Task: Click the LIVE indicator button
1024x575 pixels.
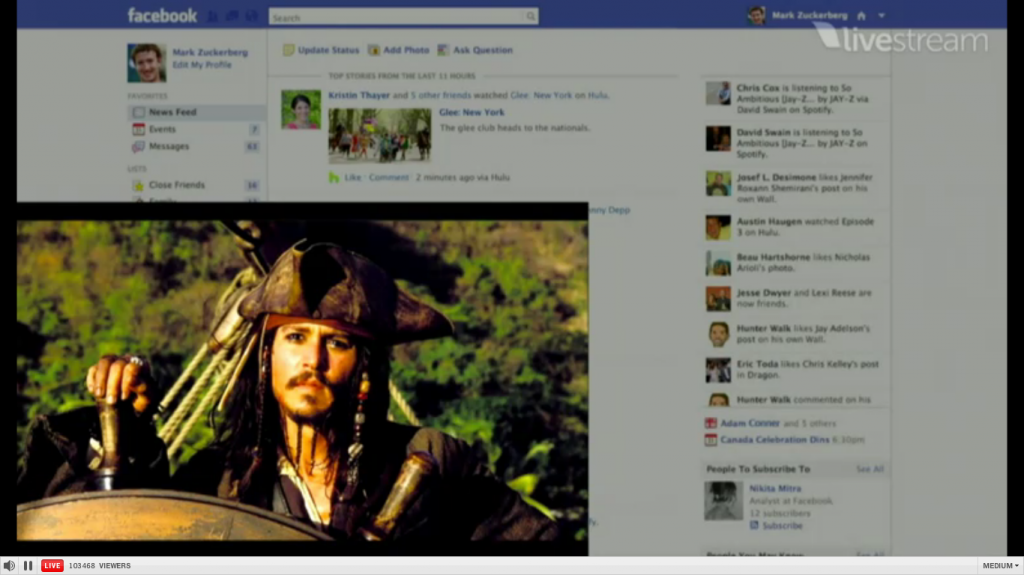Action: [x=52, y=566]
